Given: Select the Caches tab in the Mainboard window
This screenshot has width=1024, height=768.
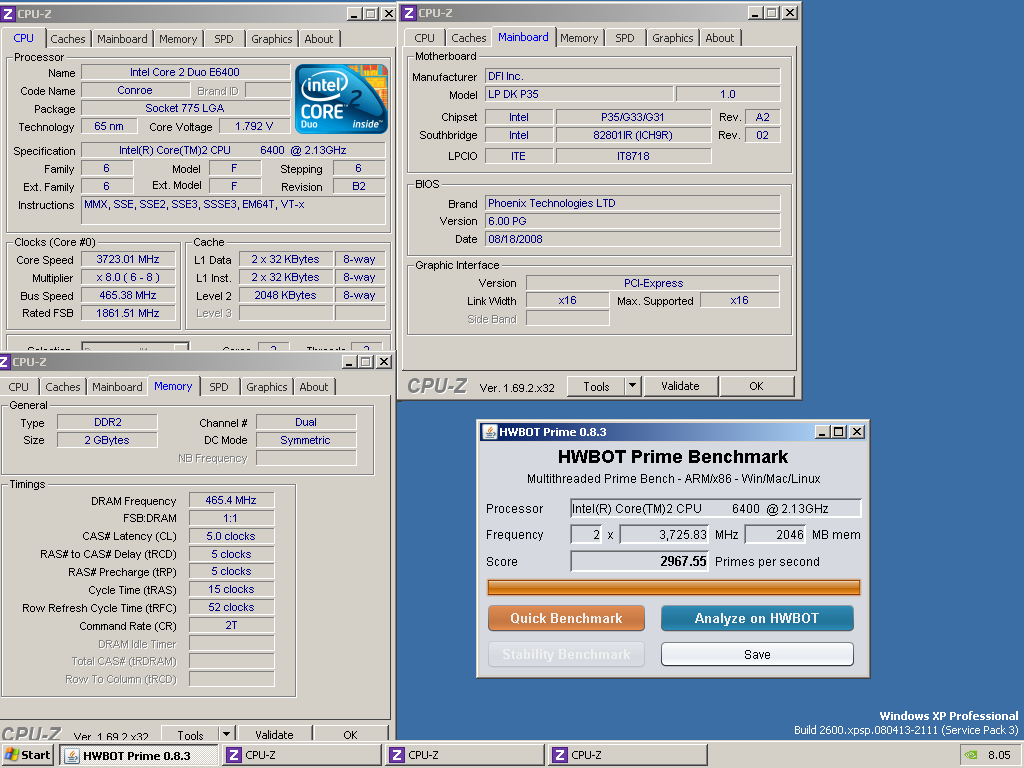Looking at the screenshot, I should (x=469, y=38).
